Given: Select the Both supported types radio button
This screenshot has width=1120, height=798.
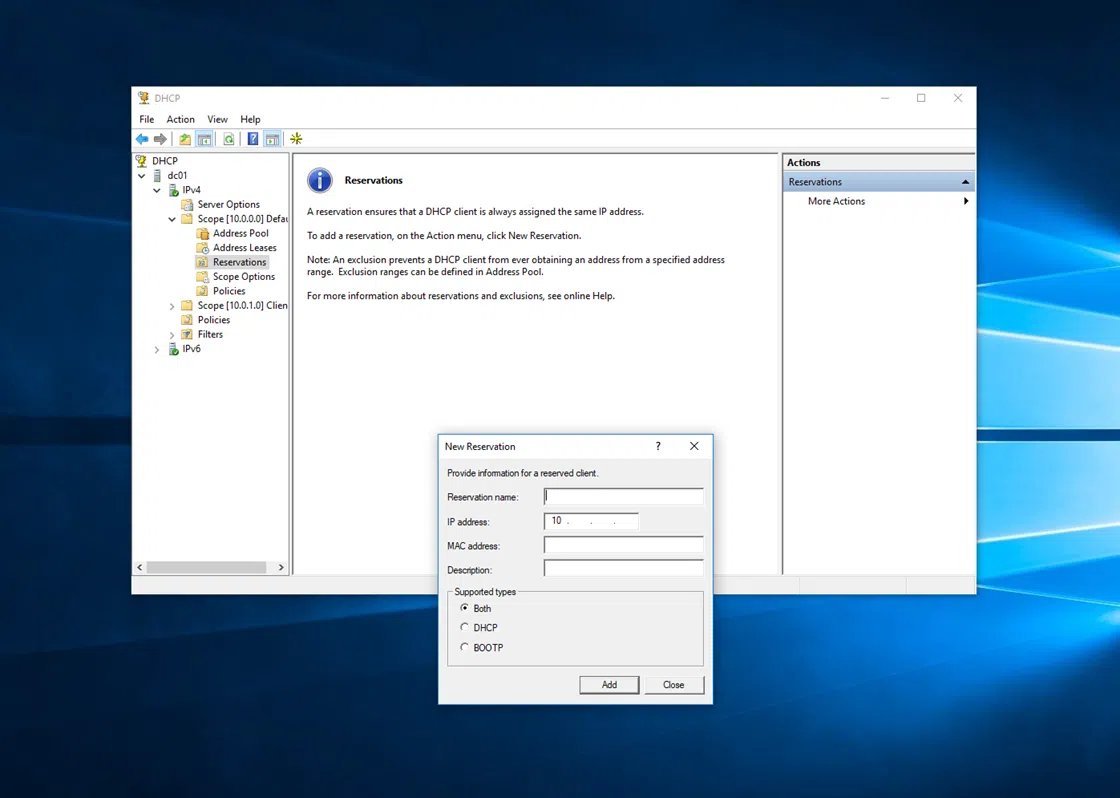Looking at the screenshot, I should [464, 608].
